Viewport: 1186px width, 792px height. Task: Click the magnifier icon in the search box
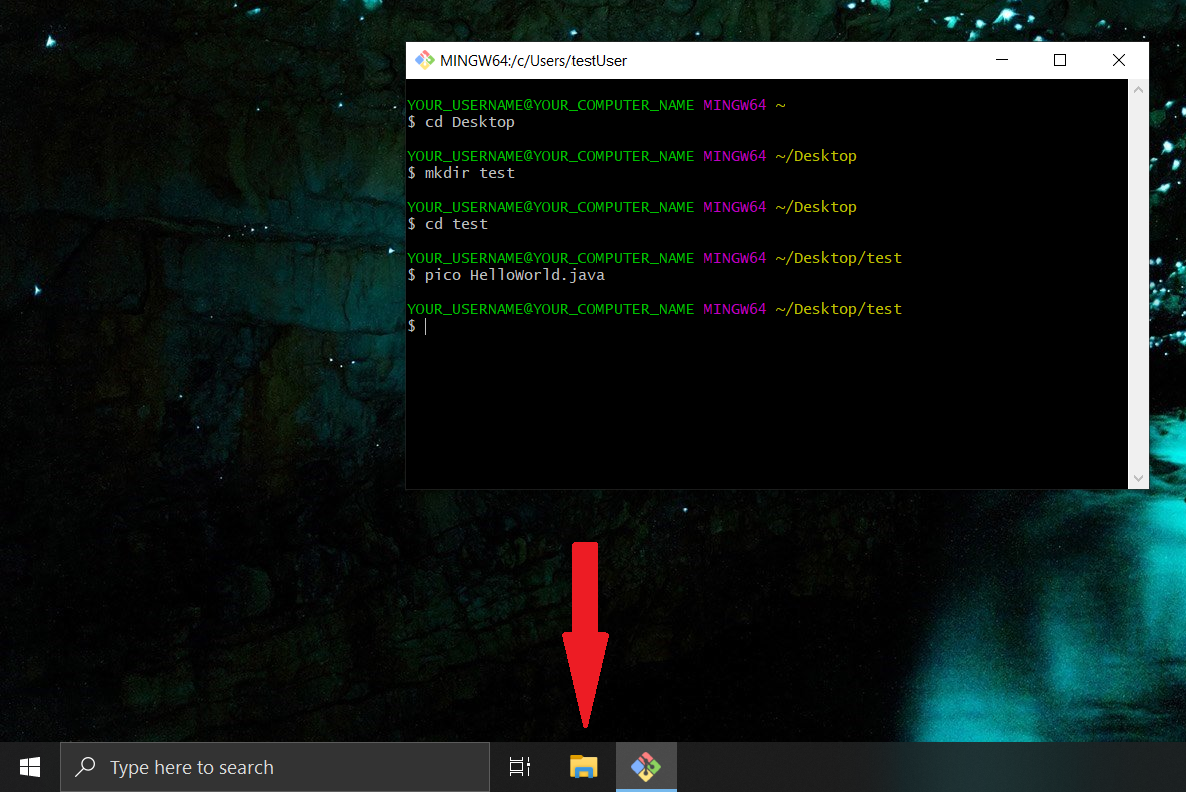tap(87, 767)
